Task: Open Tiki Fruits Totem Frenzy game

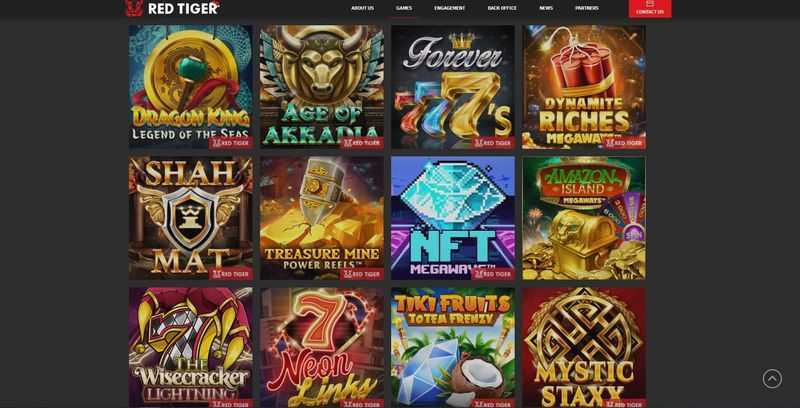Action: click(x=453, y=347)
